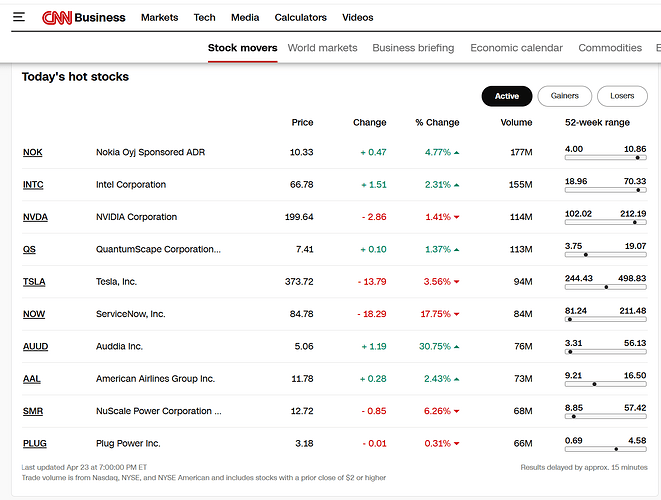Open the Economic calendar tab
The height and width of the screenshot is (500, 661).
coord(516,48)
